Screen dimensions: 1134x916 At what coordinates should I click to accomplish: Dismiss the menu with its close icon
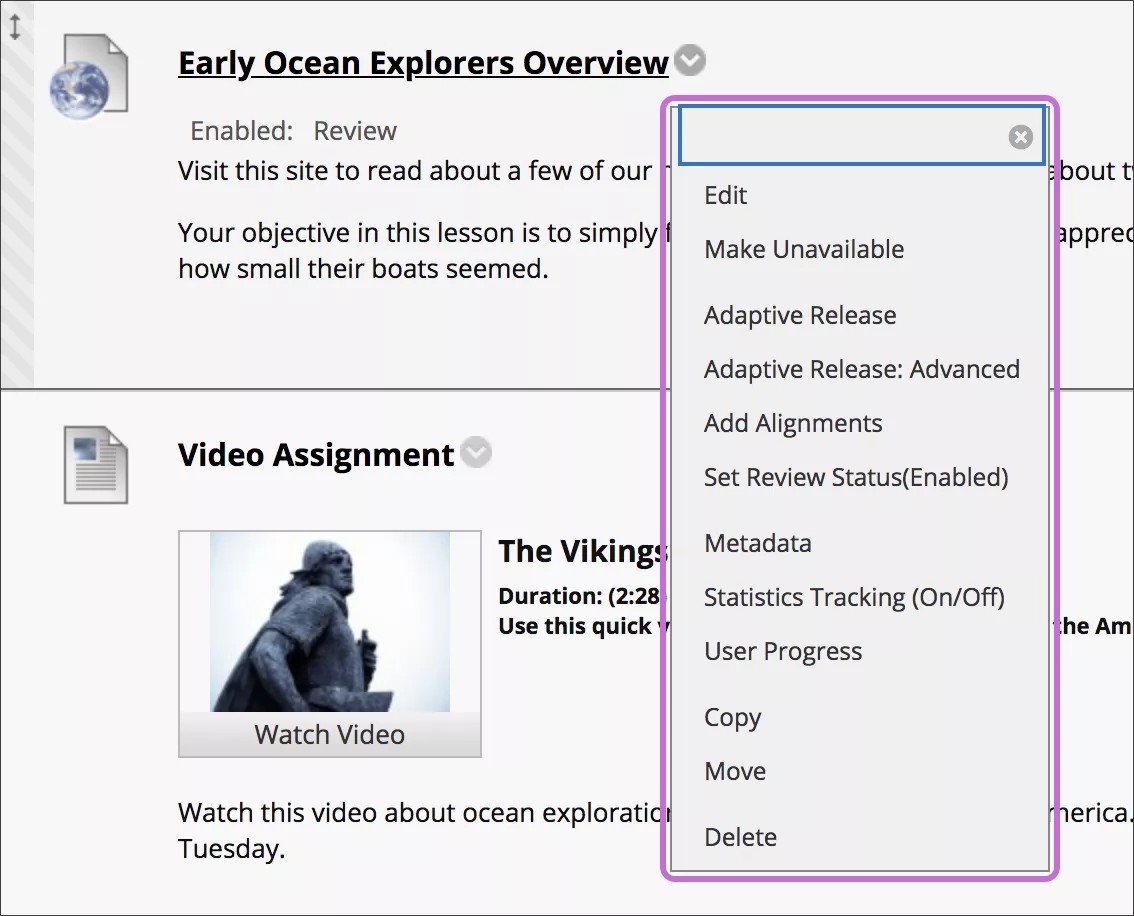1020,137
